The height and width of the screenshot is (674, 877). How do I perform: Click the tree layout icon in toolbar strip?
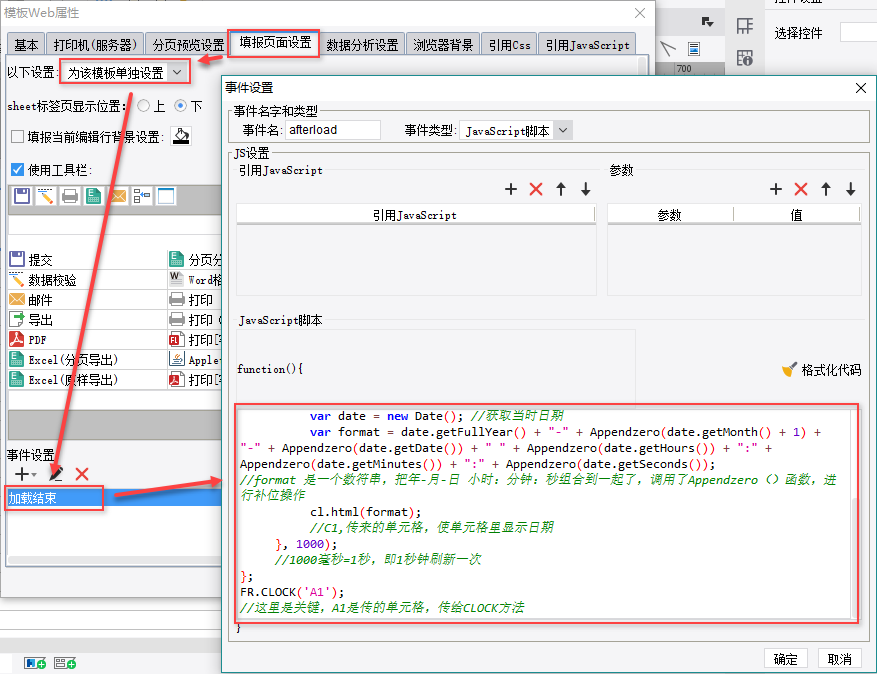pyautogui.click(x=142, y=196)
